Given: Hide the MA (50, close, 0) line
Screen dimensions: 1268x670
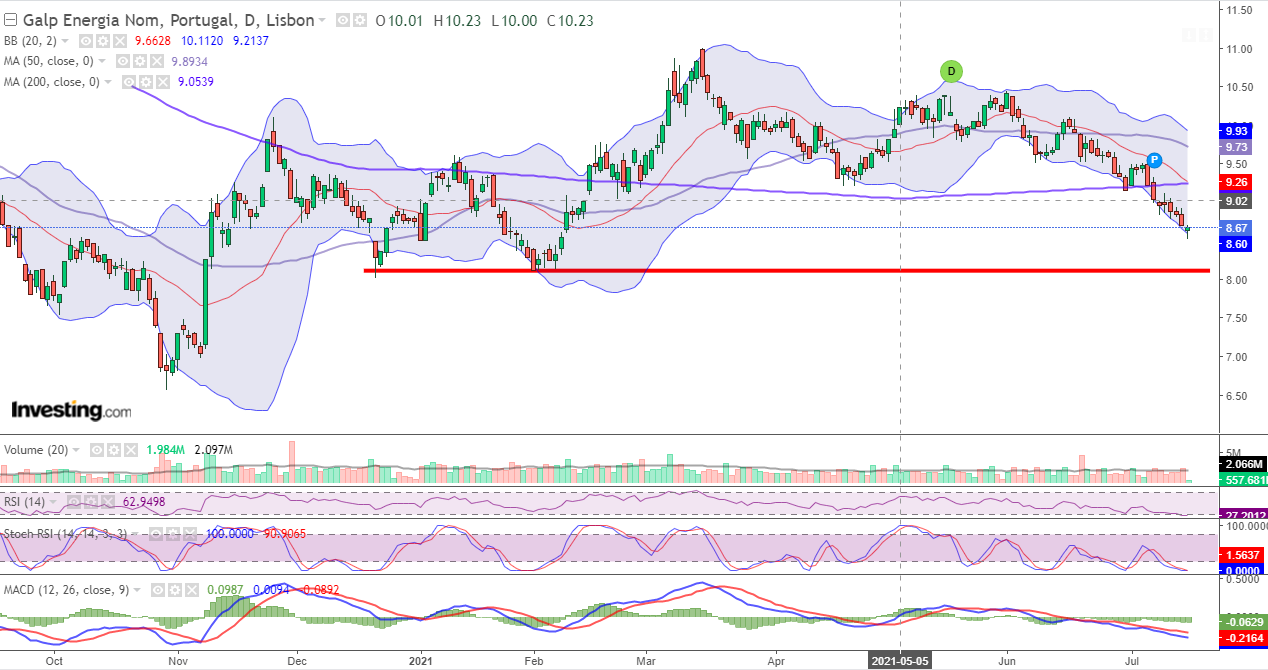Looking at the screenshot, I should coord(123,61).
